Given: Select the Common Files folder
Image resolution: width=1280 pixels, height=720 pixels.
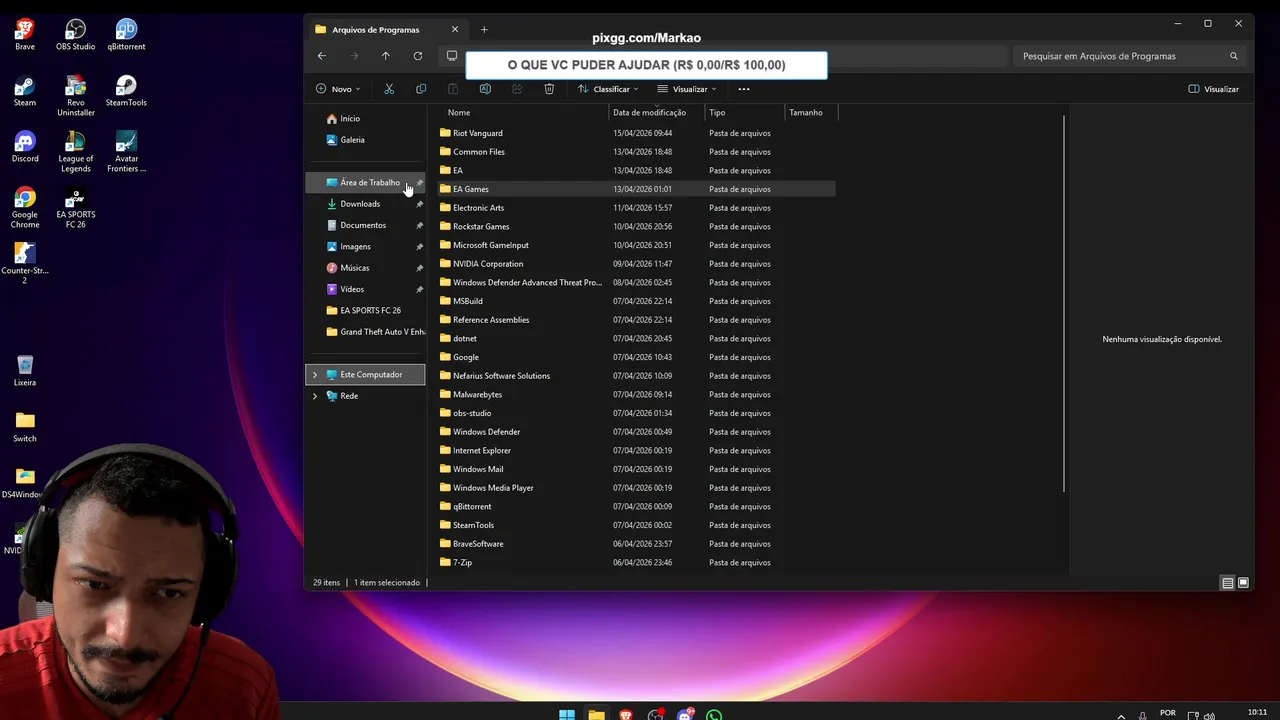Looking at the screenshot, I should 478,152.
